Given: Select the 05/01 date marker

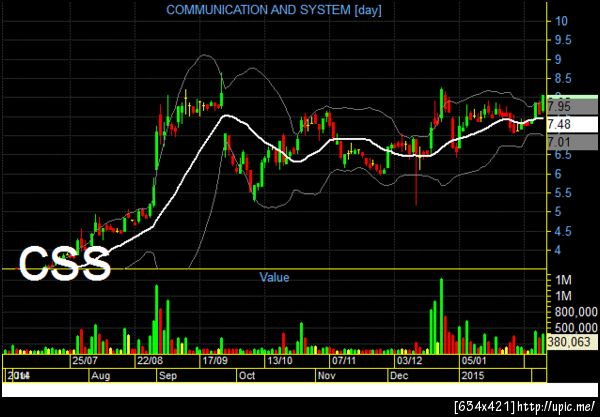Looking at the screenshot, I should (474, 360).
